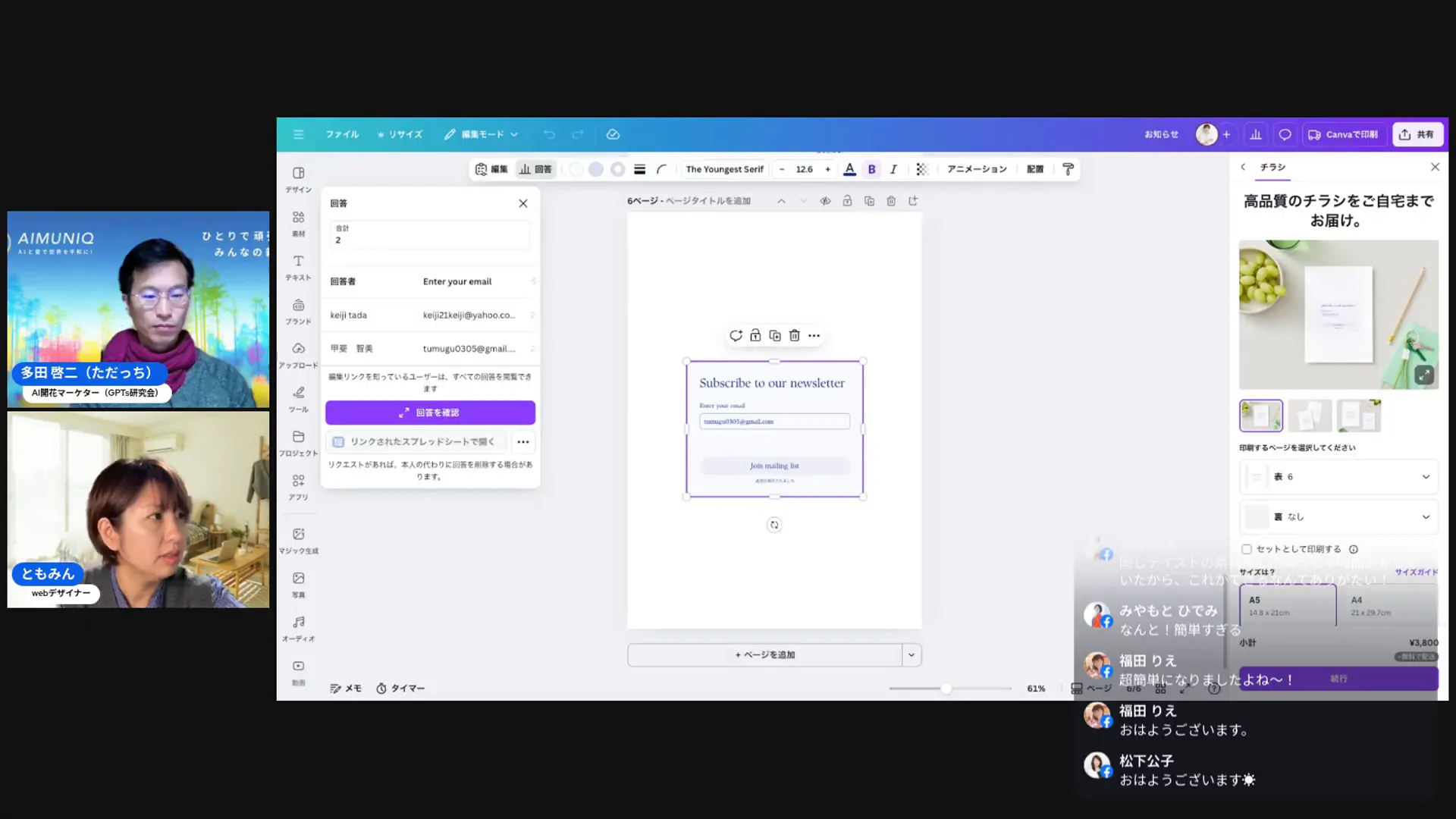Open the アニメーション toolbar item

[x=976, y=169]
